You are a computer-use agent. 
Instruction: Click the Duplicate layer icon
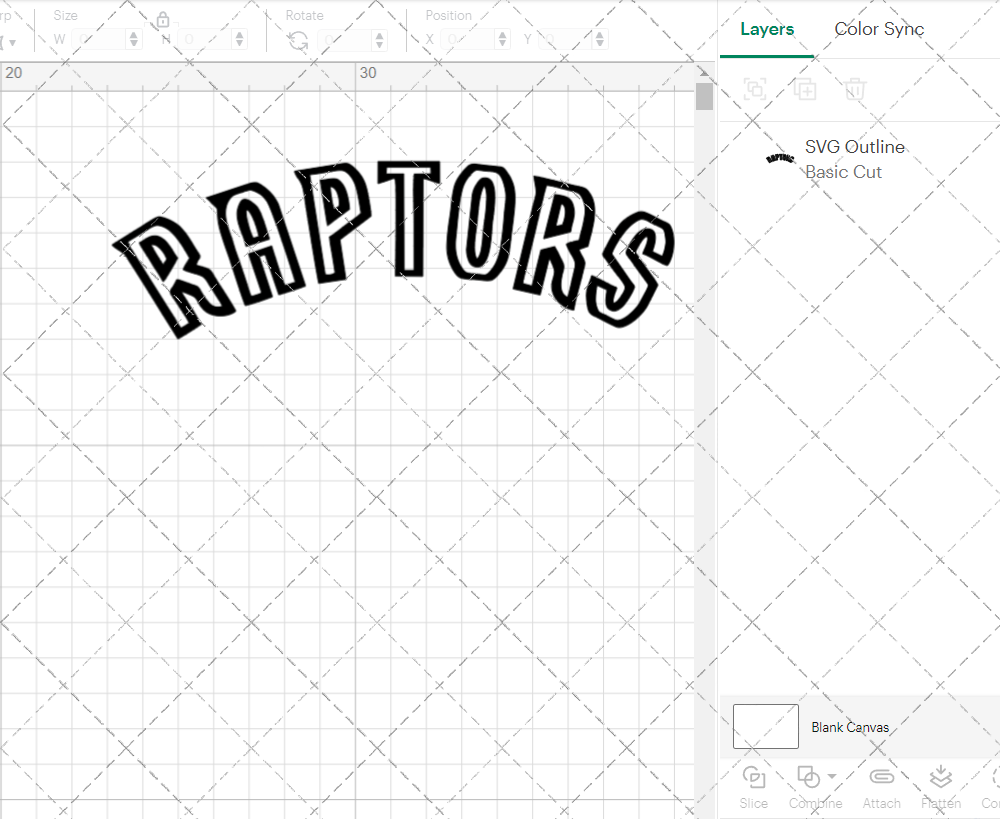click(x=805, y=89)
